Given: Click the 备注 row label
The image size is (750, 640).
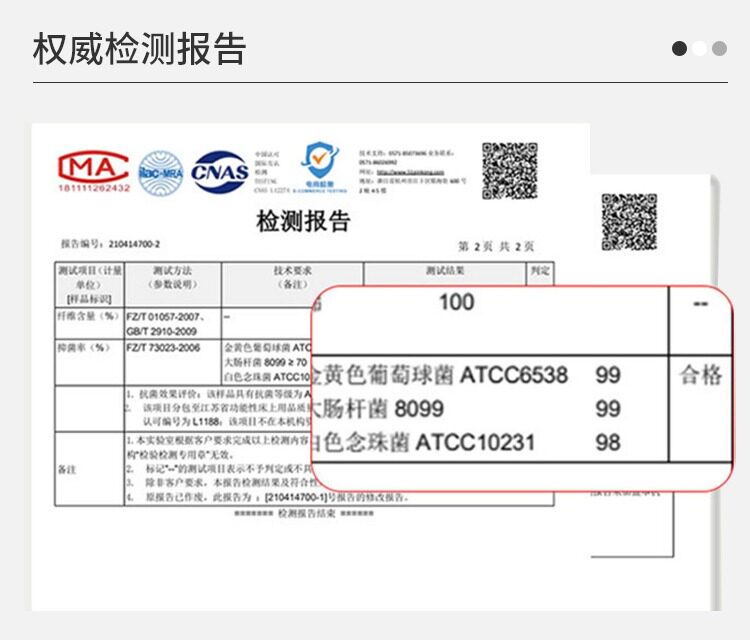Looking at the screenshot, I should tap(67, 470).
